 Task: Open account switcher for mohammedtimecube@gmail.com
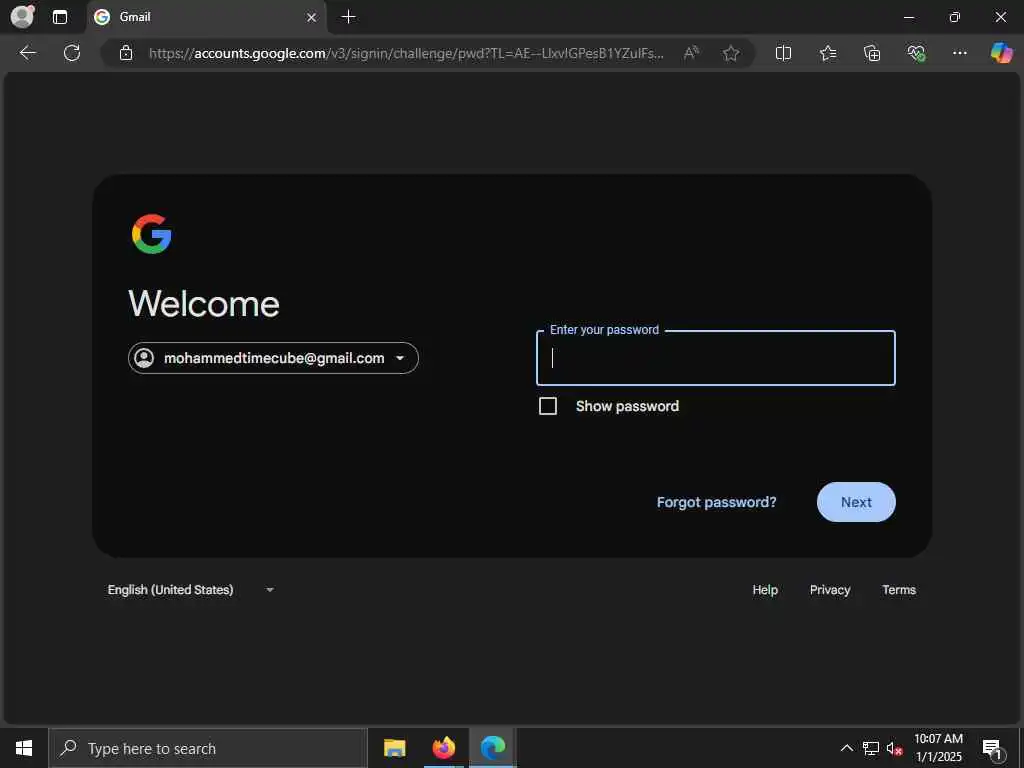(273, 358)
